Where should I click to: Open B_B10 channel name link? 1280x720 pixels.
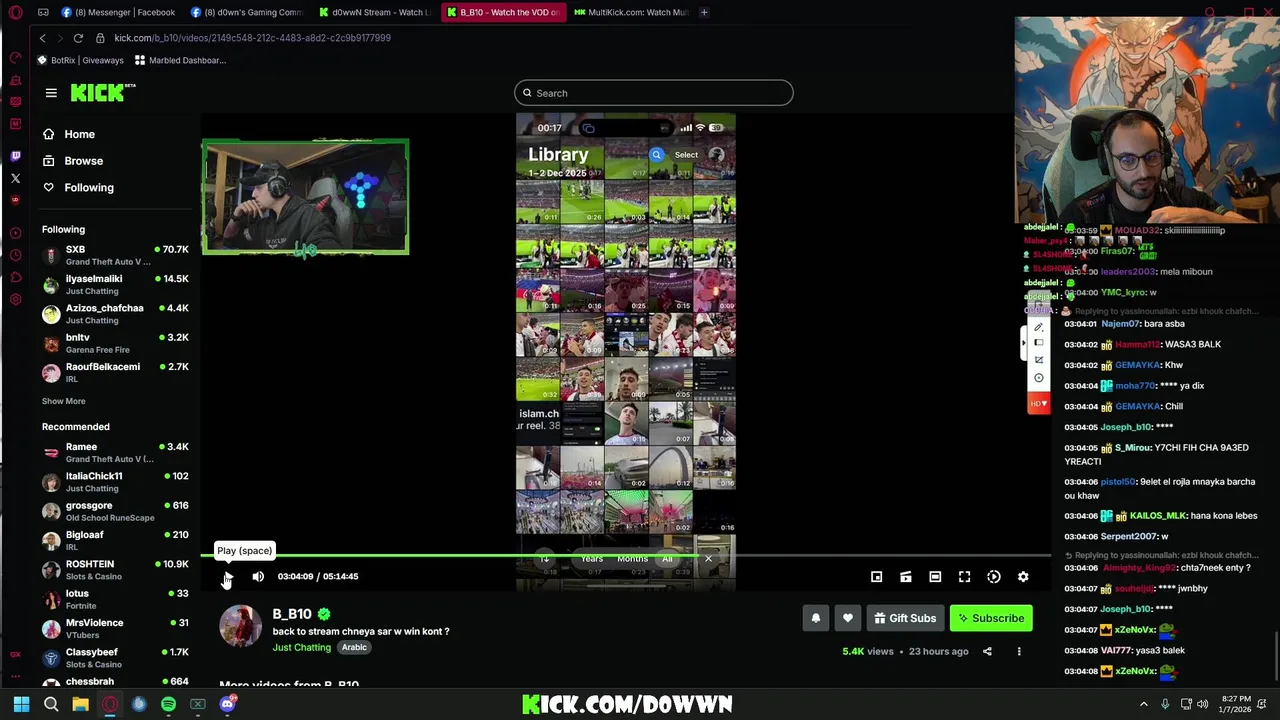click(x=292, y=614)
